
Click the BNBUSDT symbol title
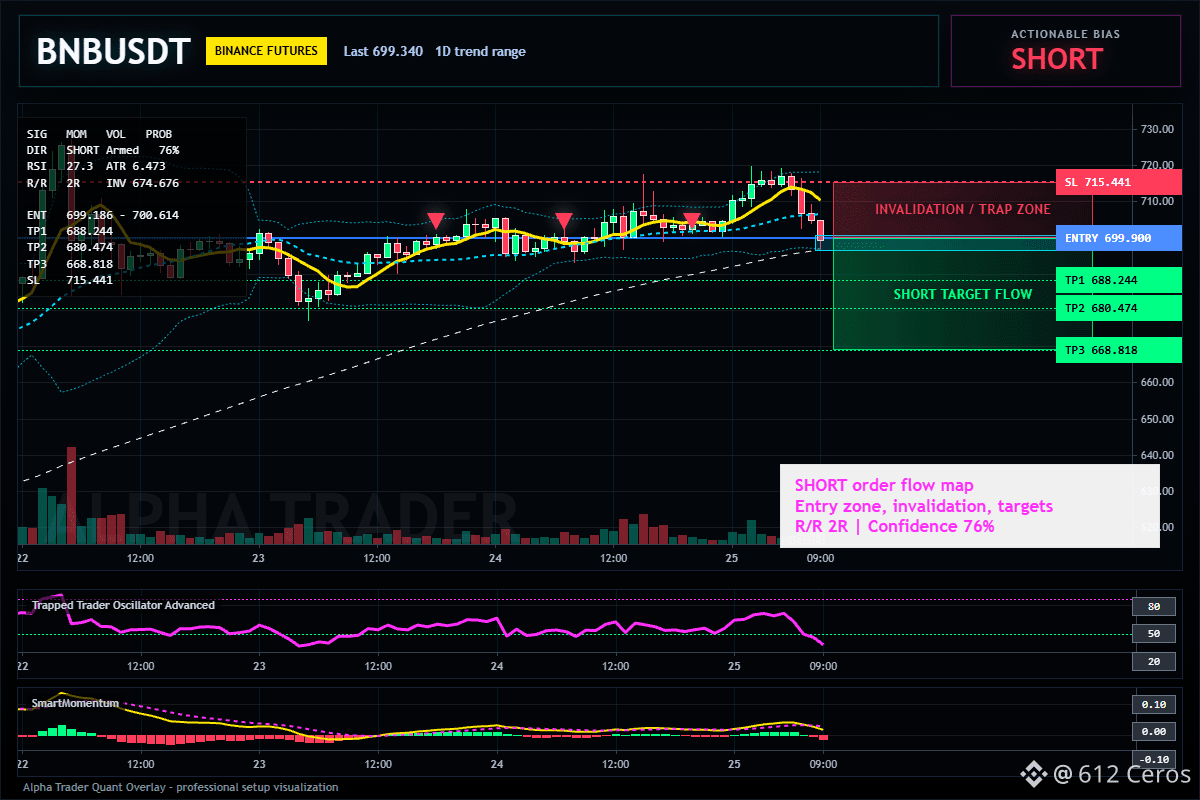point(113,51)
